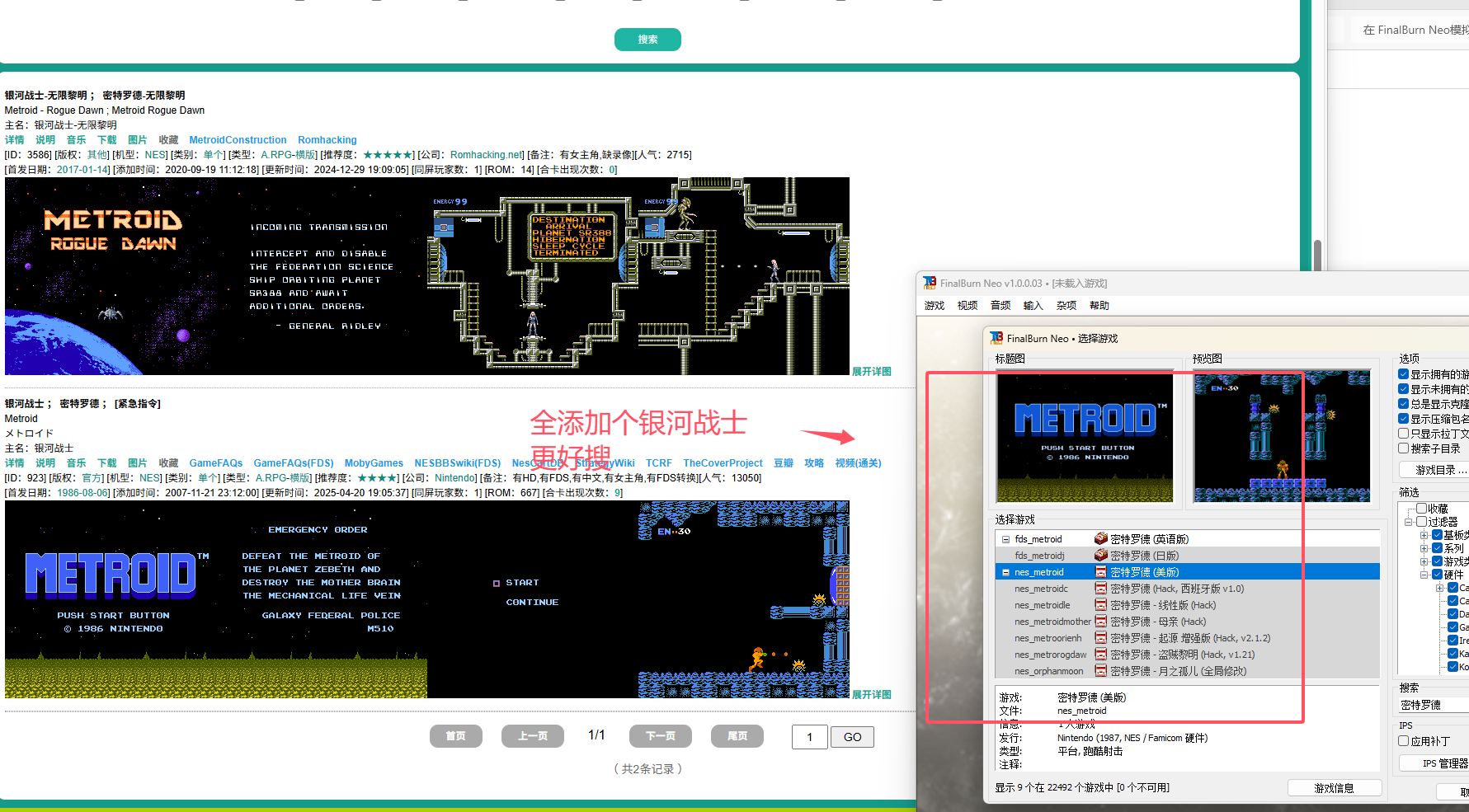Open the 帮助 menu
This screenshot has width=1469, height=812.
click(1099, 306)
